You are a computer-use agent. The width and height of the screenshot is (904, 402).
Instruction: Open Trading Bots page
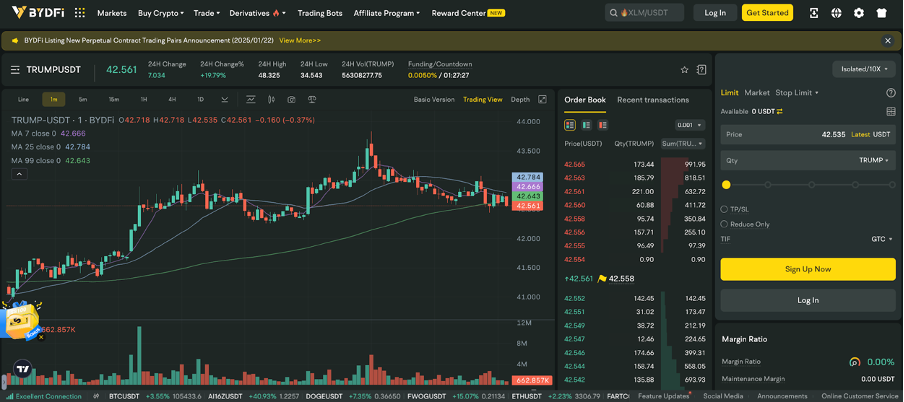click(319, 13)
